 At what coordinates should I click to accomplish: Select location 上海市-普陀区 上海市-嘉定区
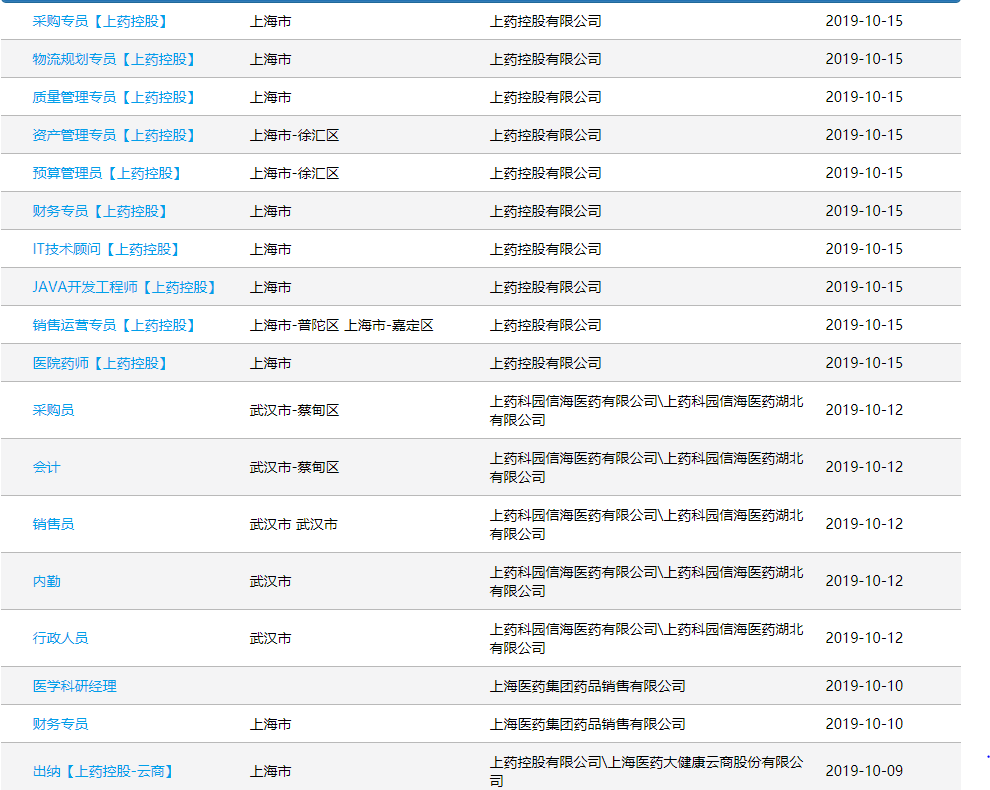pyautogui.click(x=342, y=325)
